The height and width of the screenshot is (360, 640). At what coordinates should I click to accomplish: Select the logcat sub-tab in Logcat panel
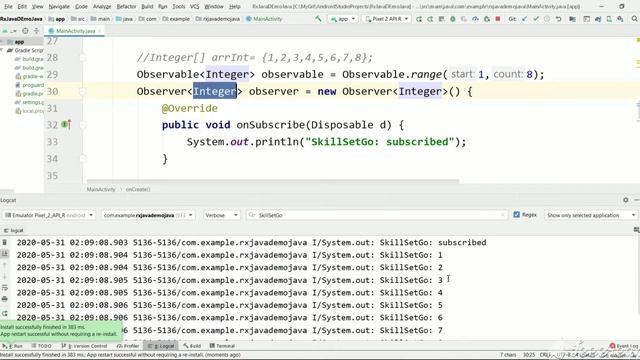13,231
